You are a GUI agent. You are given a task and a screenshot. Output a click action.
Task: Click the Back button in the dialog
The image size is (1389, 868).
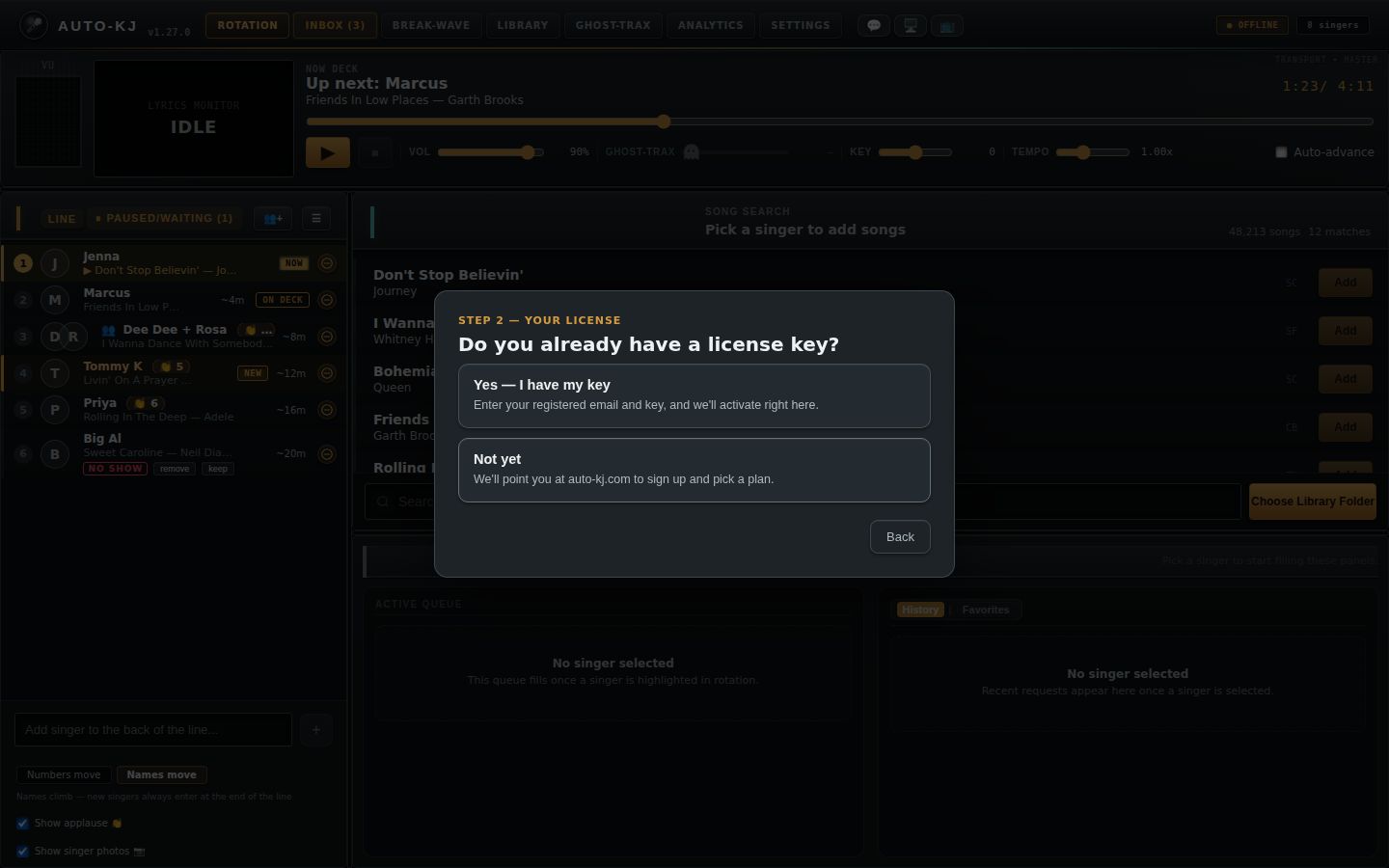click(x=900, y=537)
